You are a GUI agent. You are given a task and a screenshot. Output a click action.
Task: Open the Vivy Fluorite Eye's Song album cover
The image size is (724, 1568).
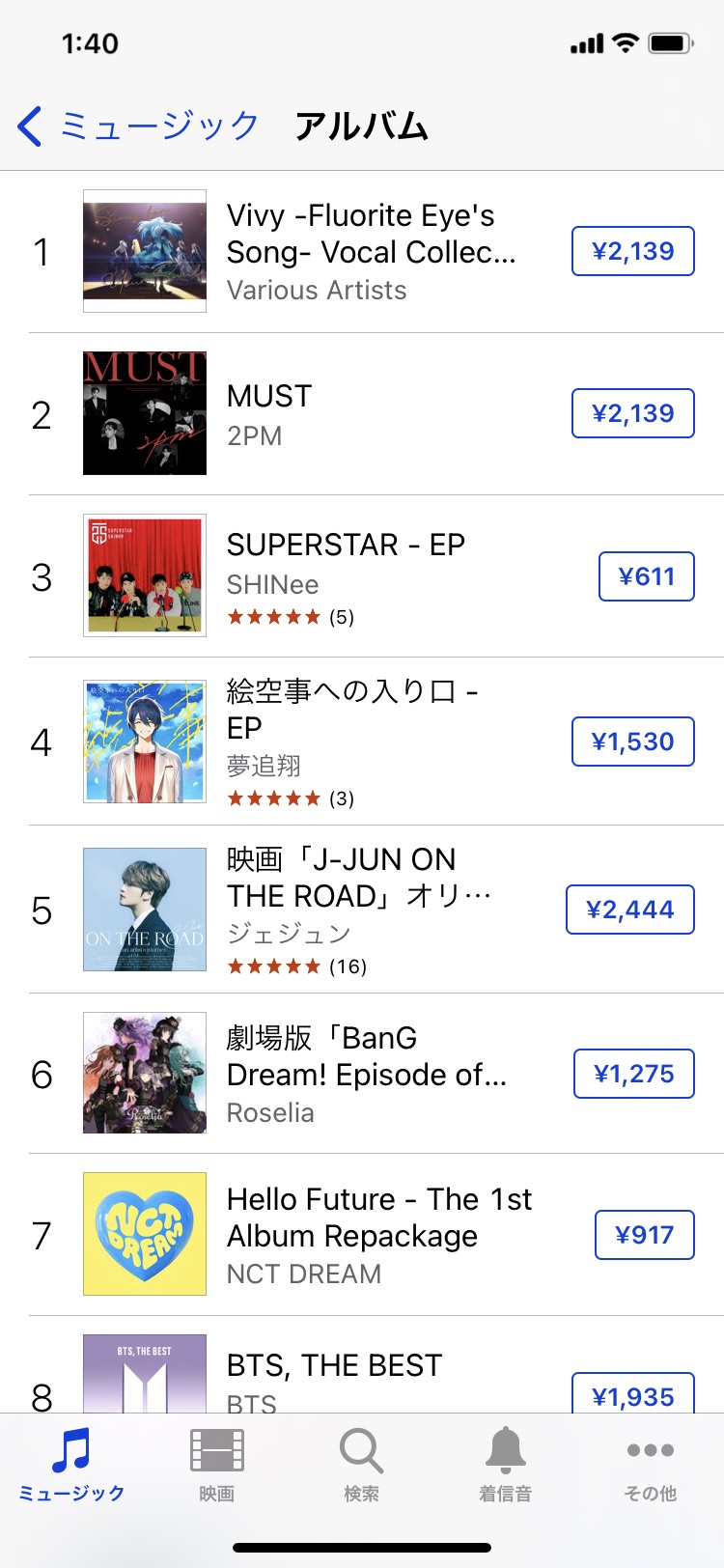pyautogui.click(x=145, y=251)
